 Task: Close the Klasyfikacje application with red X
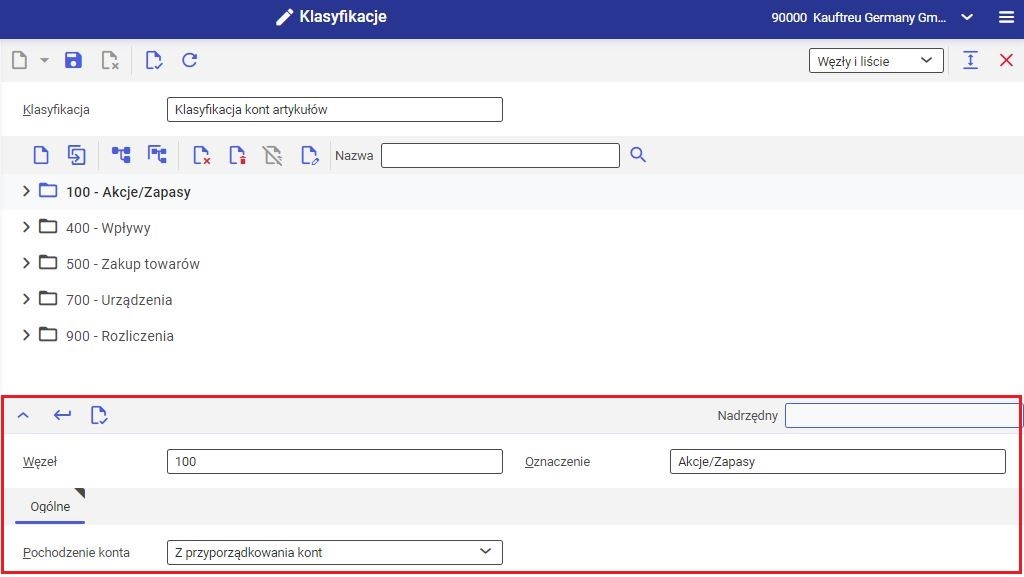pos(1006,61)
